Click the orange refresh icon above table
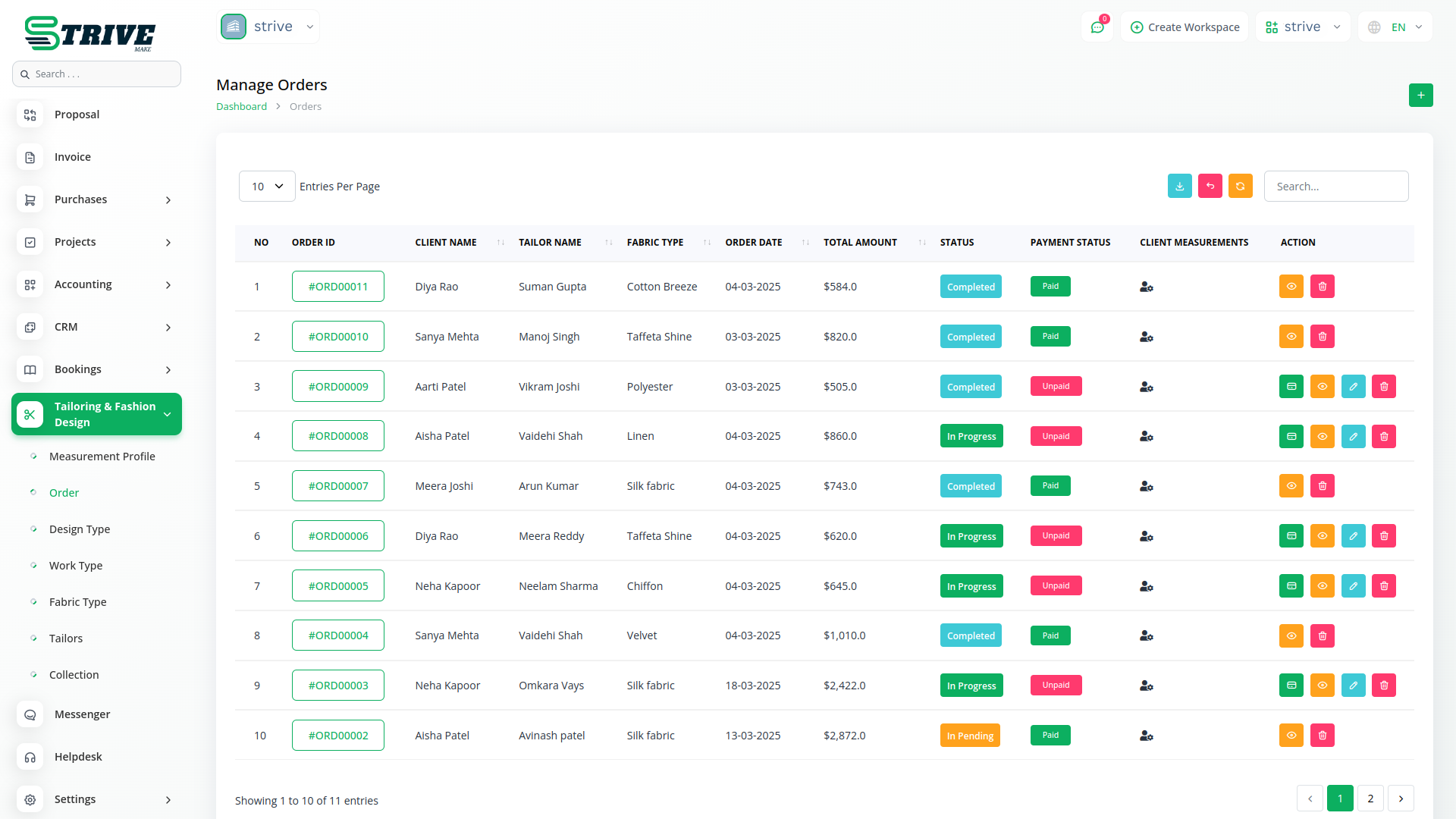The image size is (1456, 819). (1240, 186)
